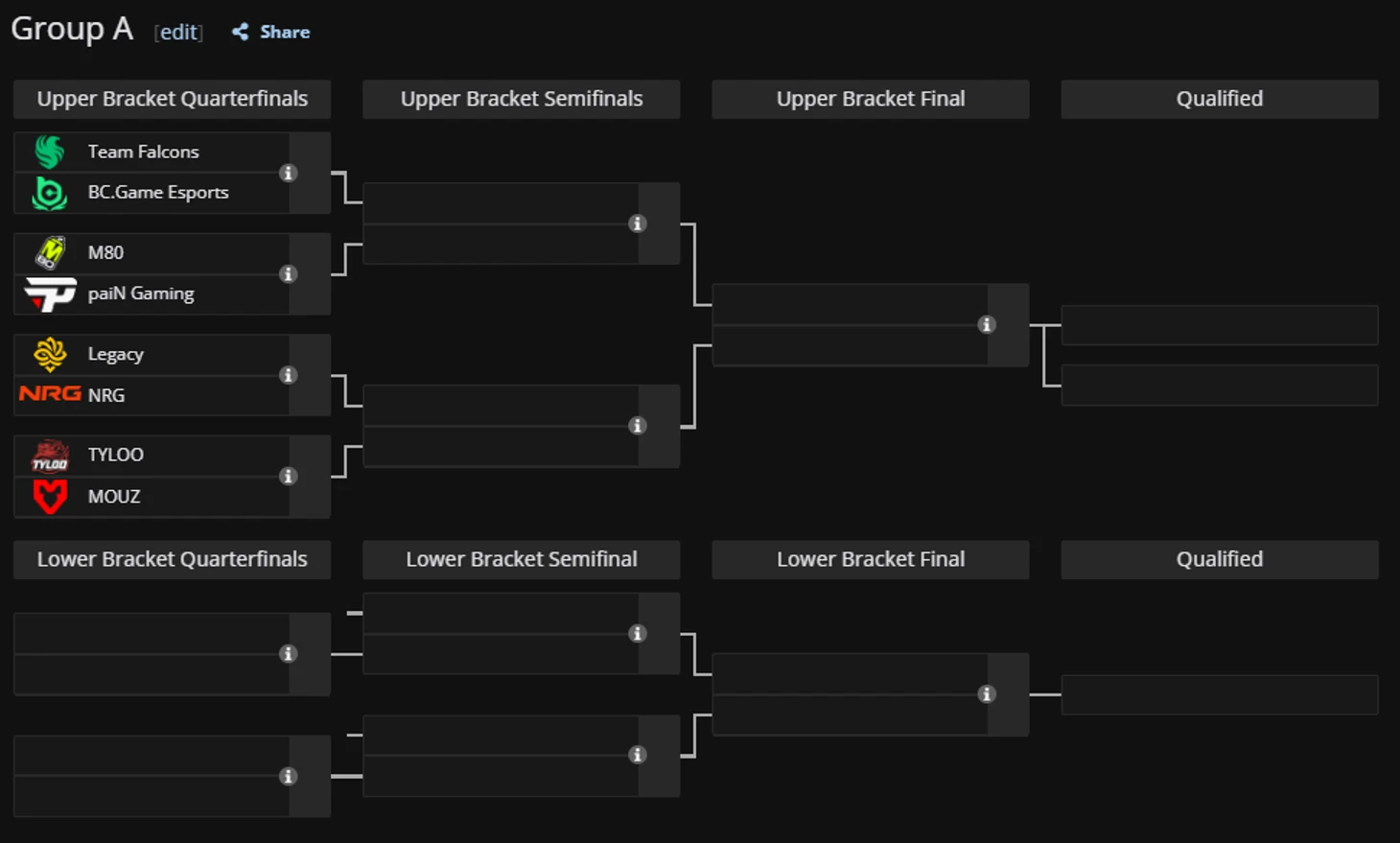This screenshot has height=843, width=1400.
Task: Open match info for M80 vs paiN
Action: click(x=288, y=274)
